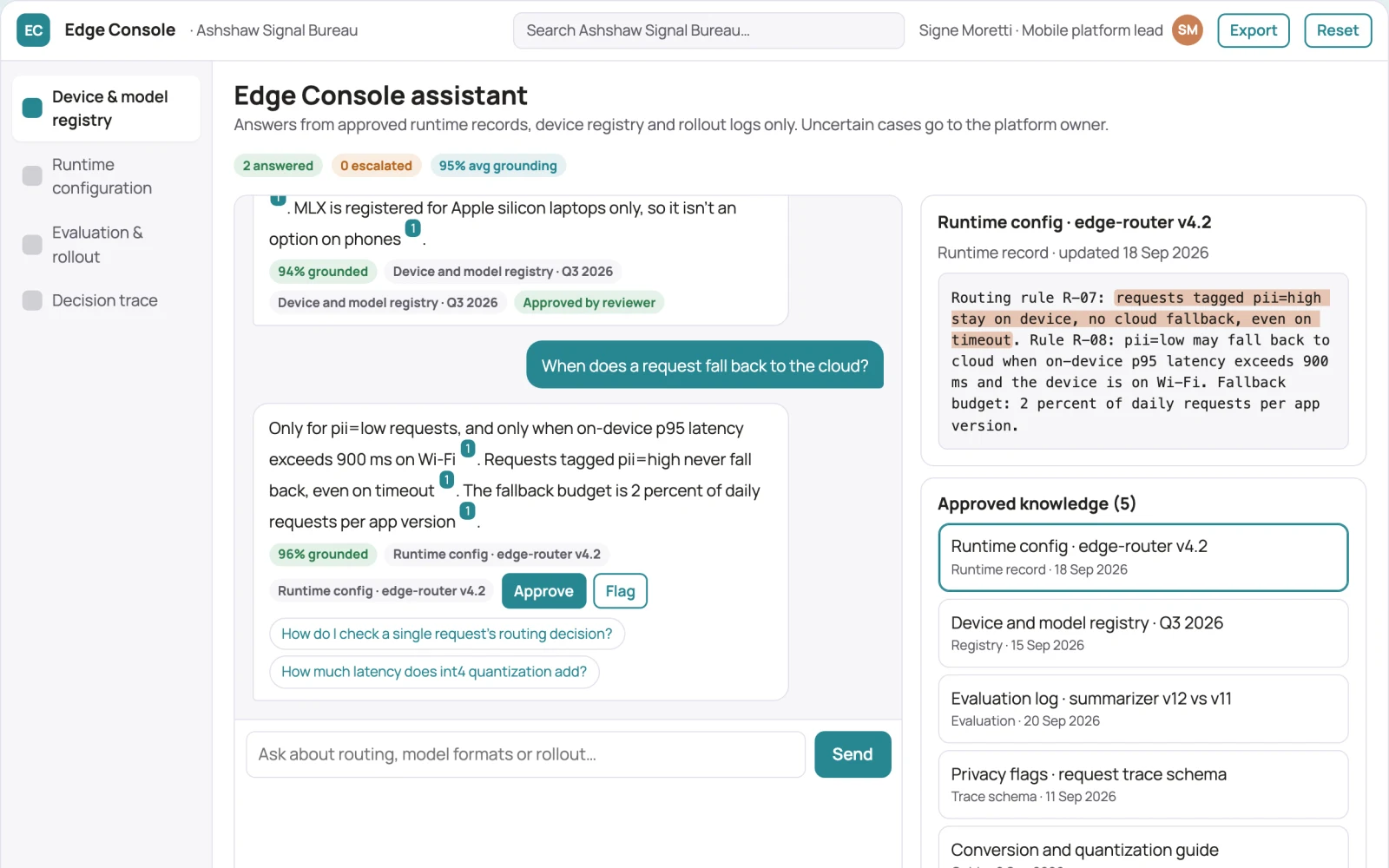Click the 'Signe Moretti · Mobile platform lead' label

(x=1041, y=30)
